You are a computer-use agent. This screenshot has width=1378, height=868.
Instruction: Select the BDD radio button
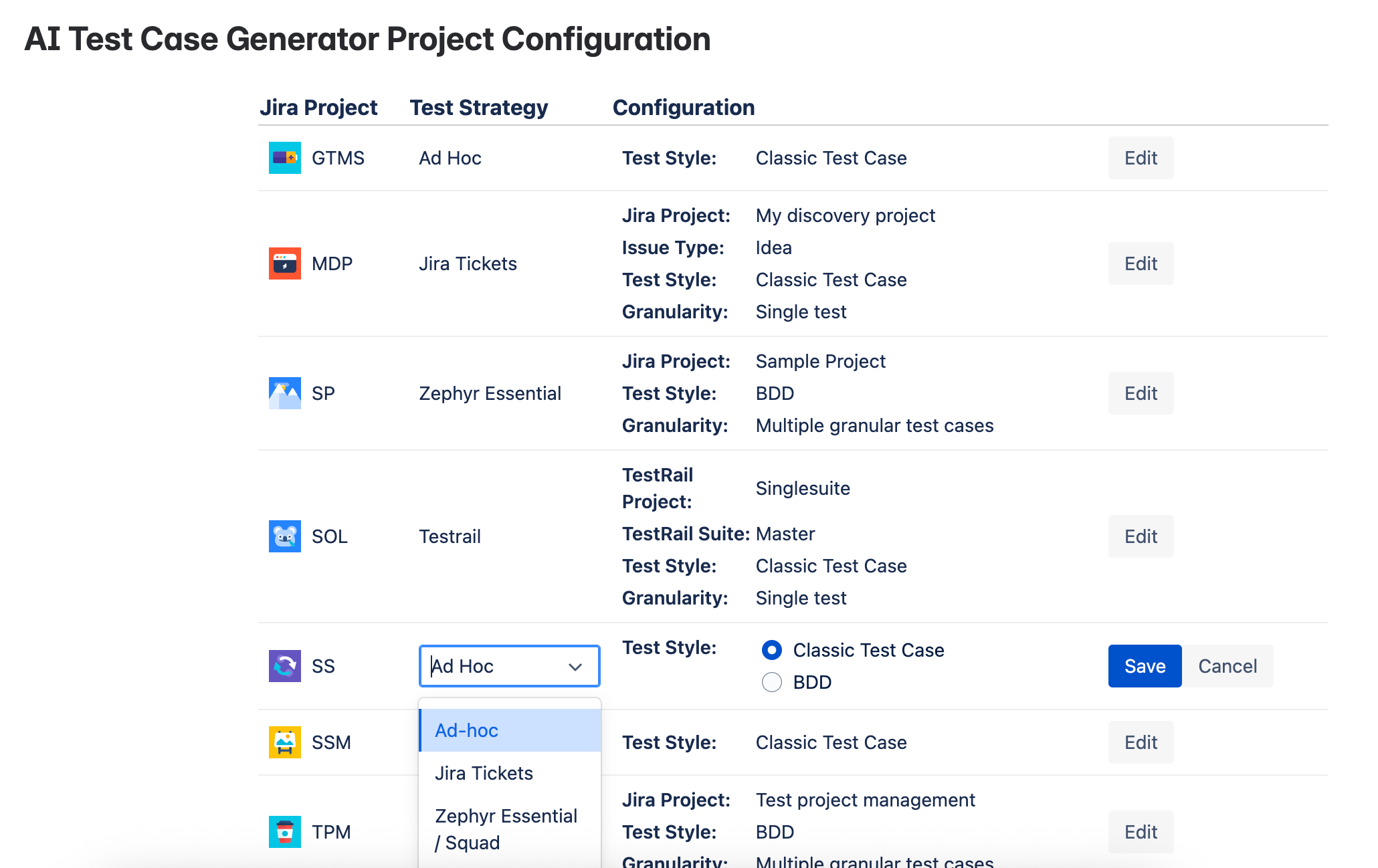pyautogui.click(x=772, y=682)
